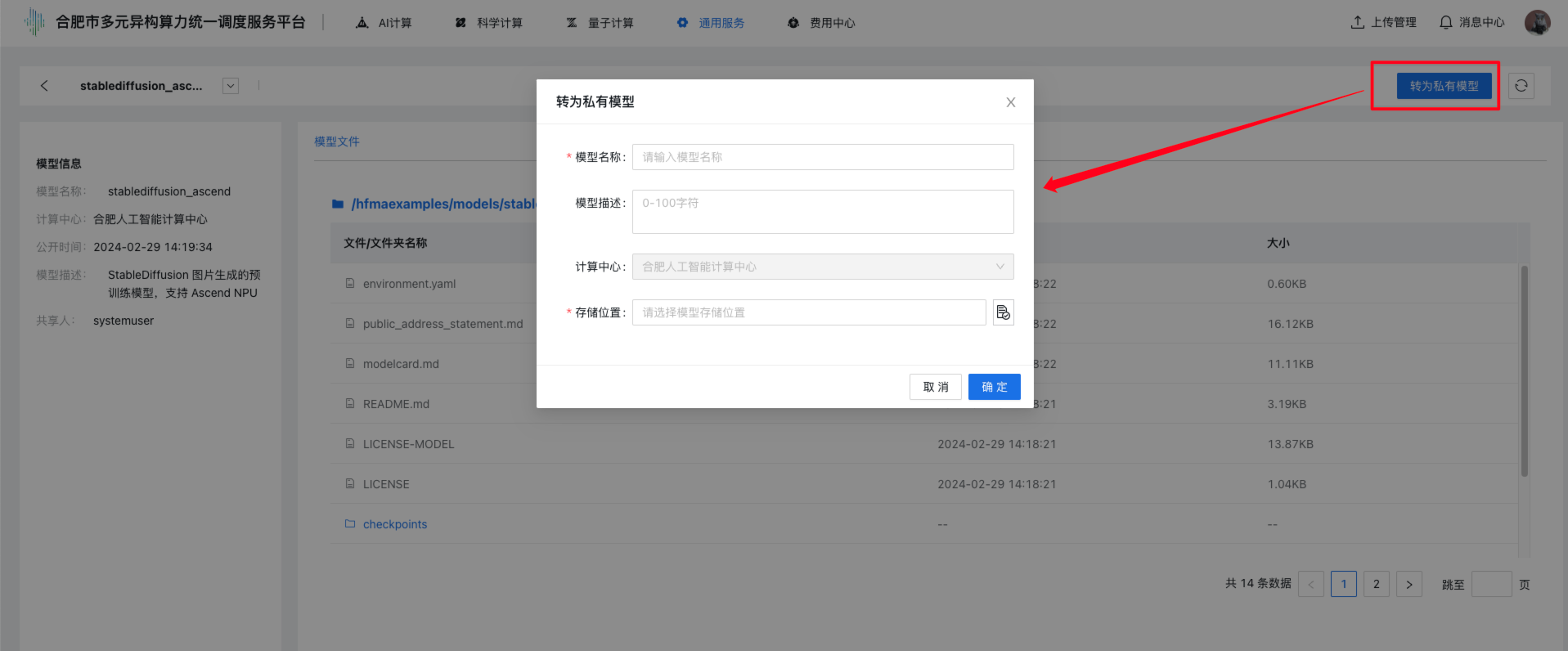The width and height of the screenshot is (1568, 651).
Task: Select the 模型文件 tab
Action: [337, 141]
